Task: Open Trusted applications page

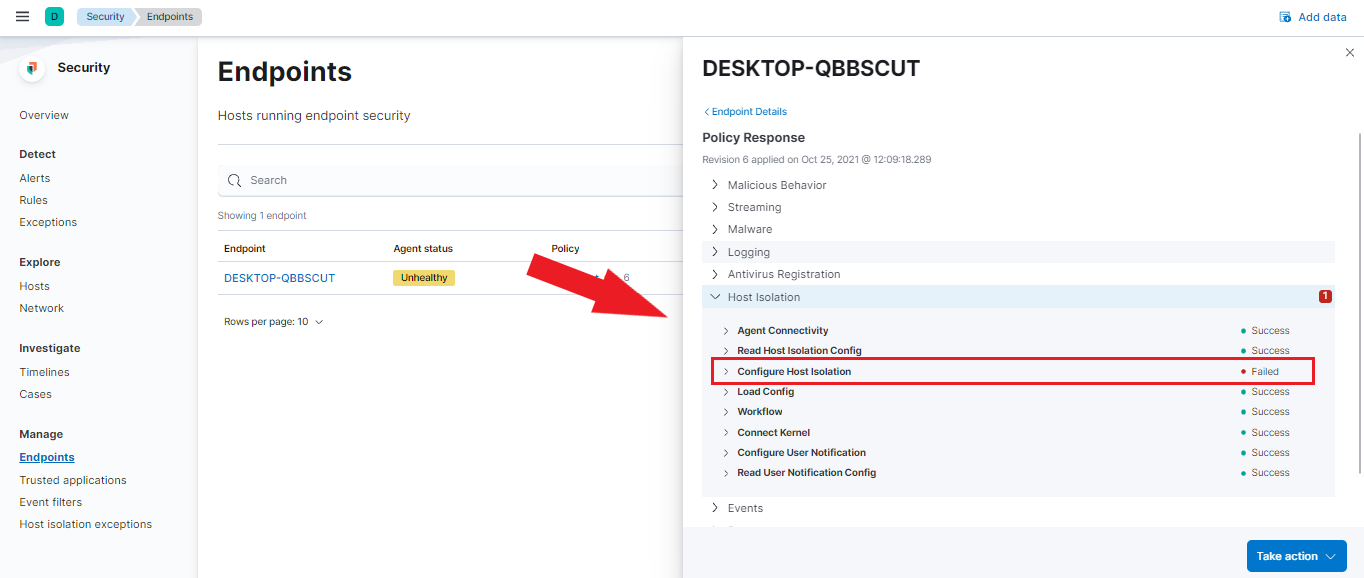Action: [73, 480]
